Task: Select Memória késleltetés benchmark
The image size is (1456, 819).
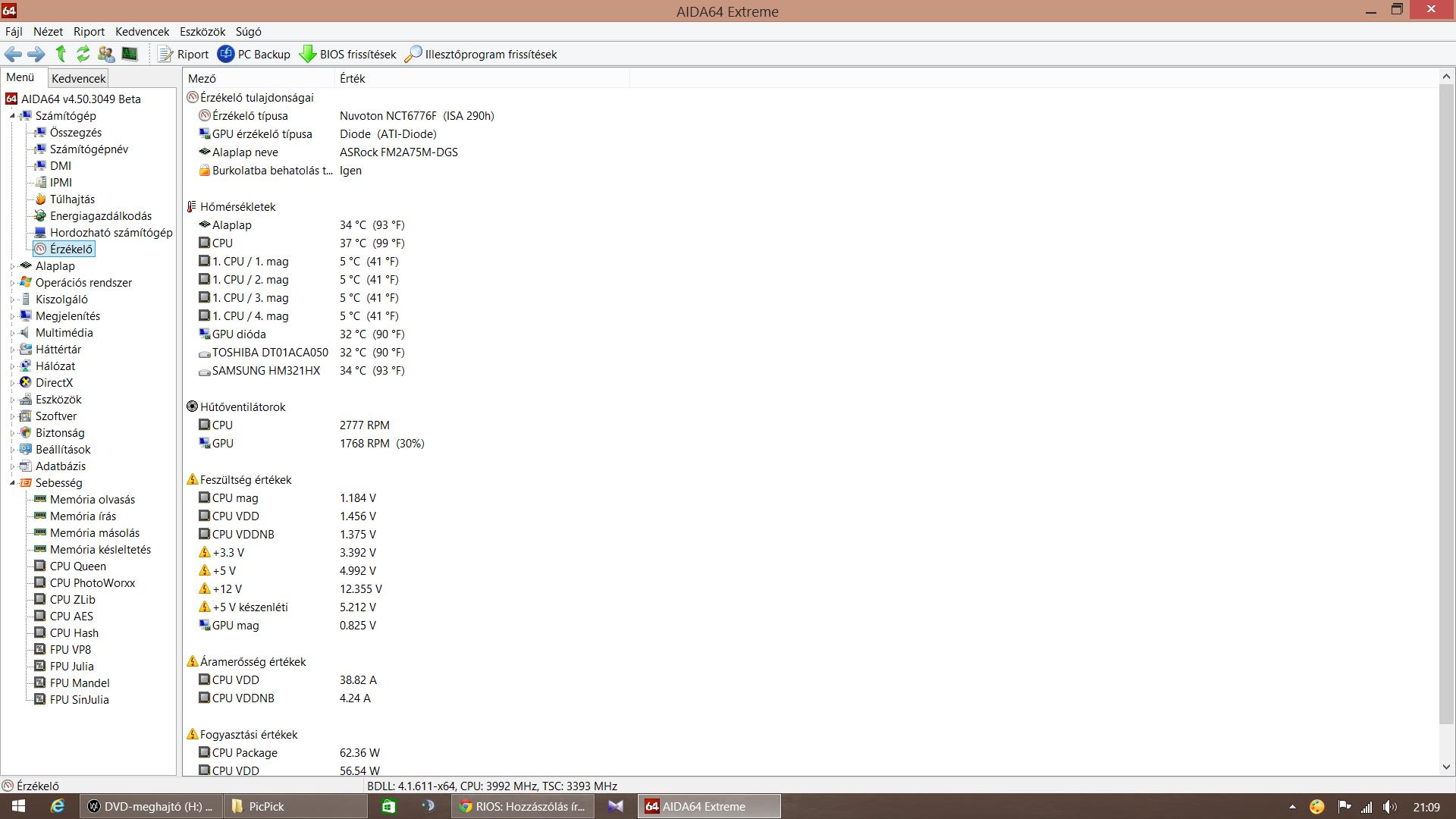Action: point(100,550)
